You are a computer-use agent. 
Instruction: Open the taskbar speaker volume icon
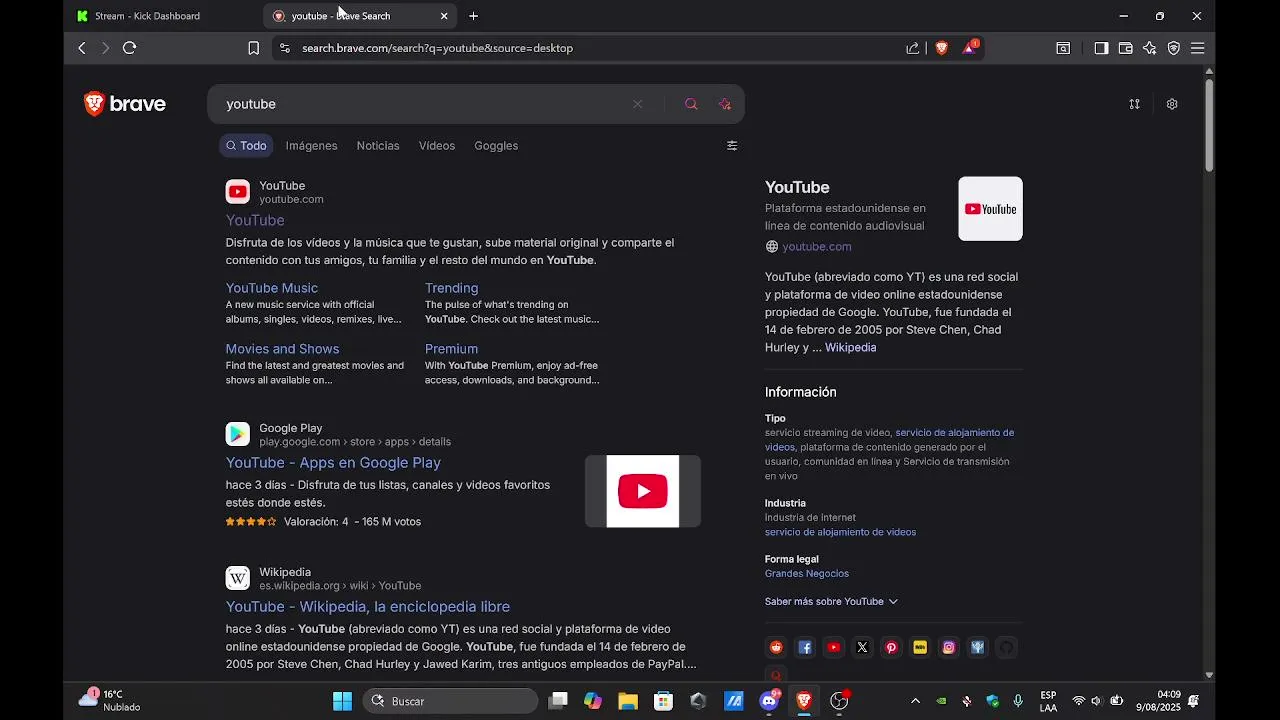(x=1096, y=701)
